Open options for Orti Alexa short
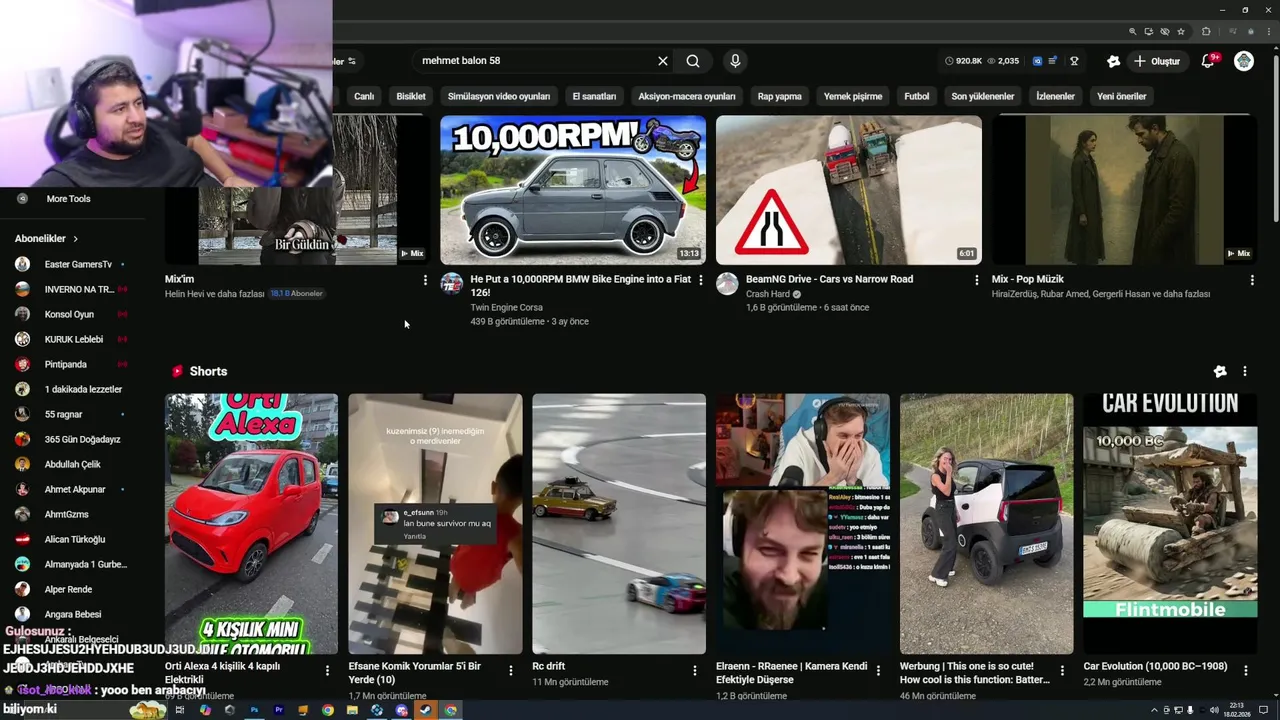Screen dimensions: 1280x720 click(x=327, y=670)
